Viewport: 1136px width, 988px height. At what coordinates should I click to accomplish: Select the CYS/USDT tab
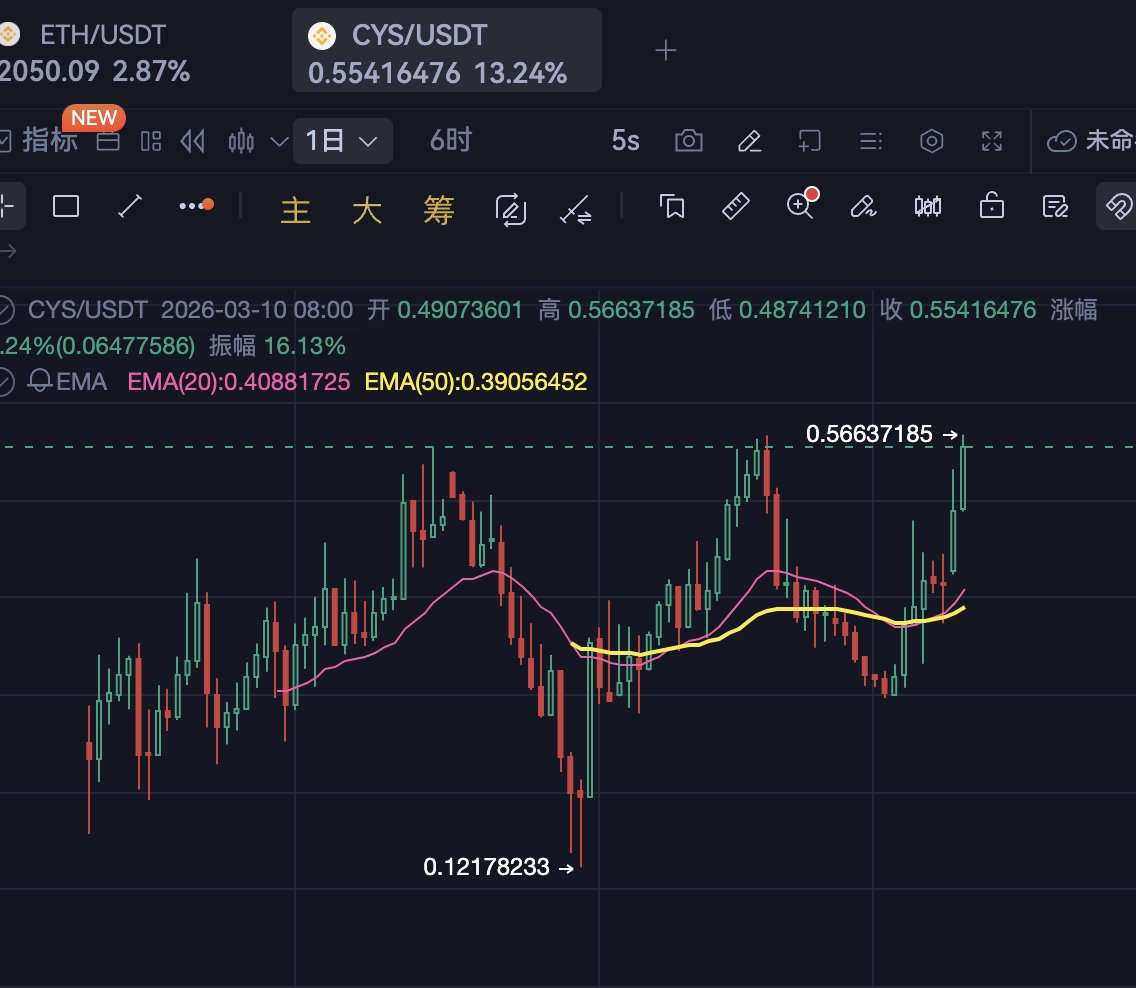pyautogui.click(x=446, y=50)
